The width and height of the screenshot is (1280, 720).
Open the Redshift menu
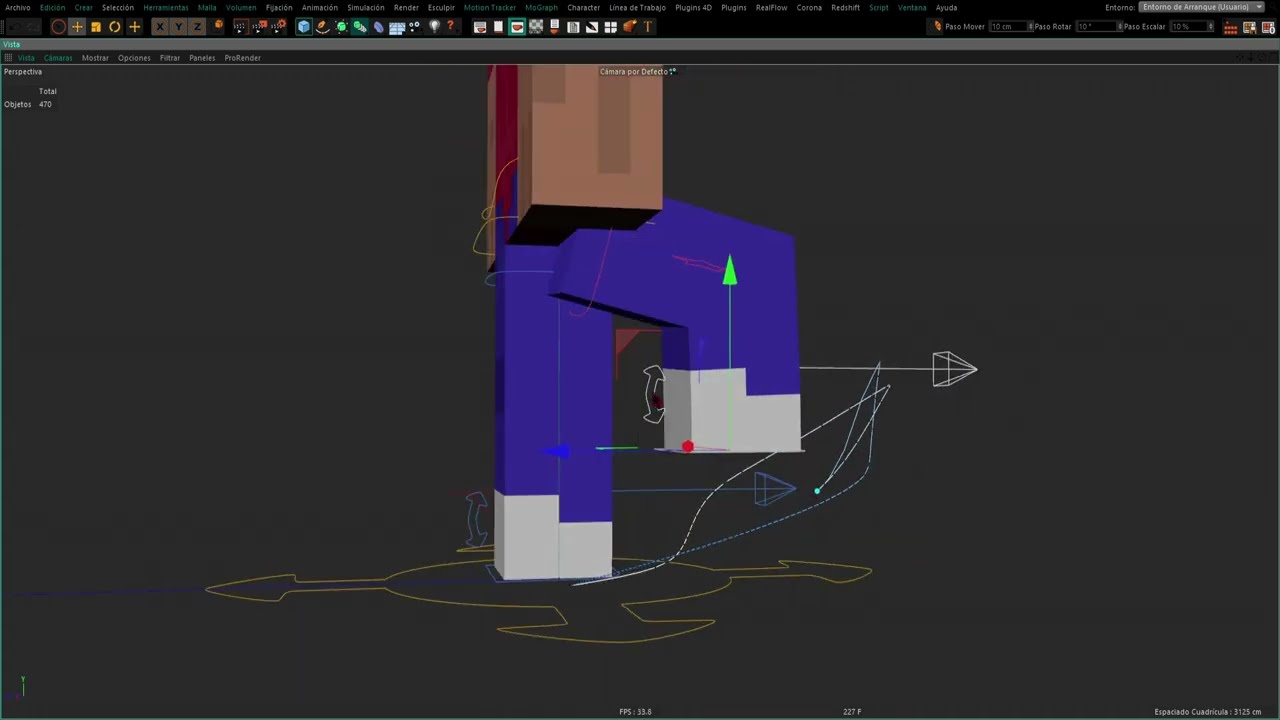[845, 7]
